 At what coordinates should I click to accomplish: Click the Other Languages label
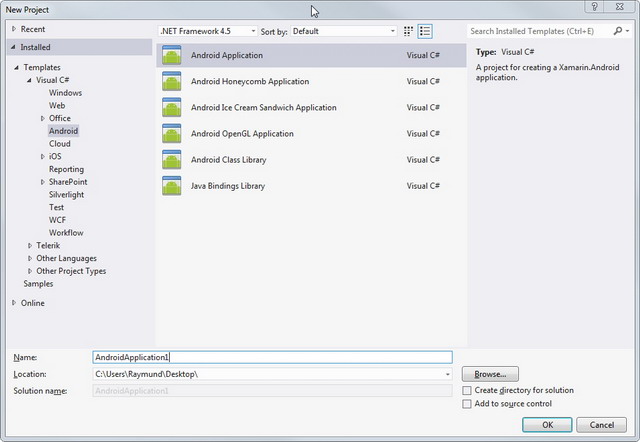pos(66,258)
